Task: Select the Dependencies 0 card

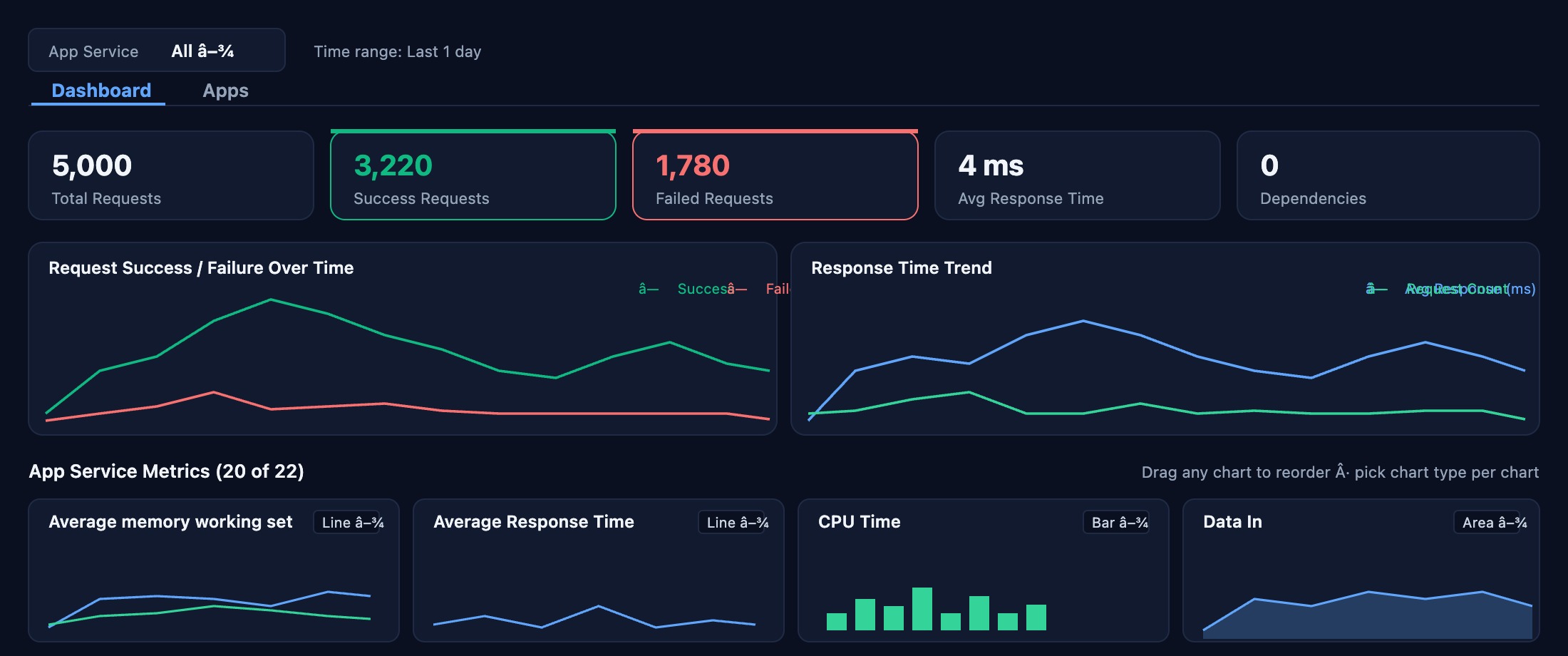Action: (x=1388, y=175)
